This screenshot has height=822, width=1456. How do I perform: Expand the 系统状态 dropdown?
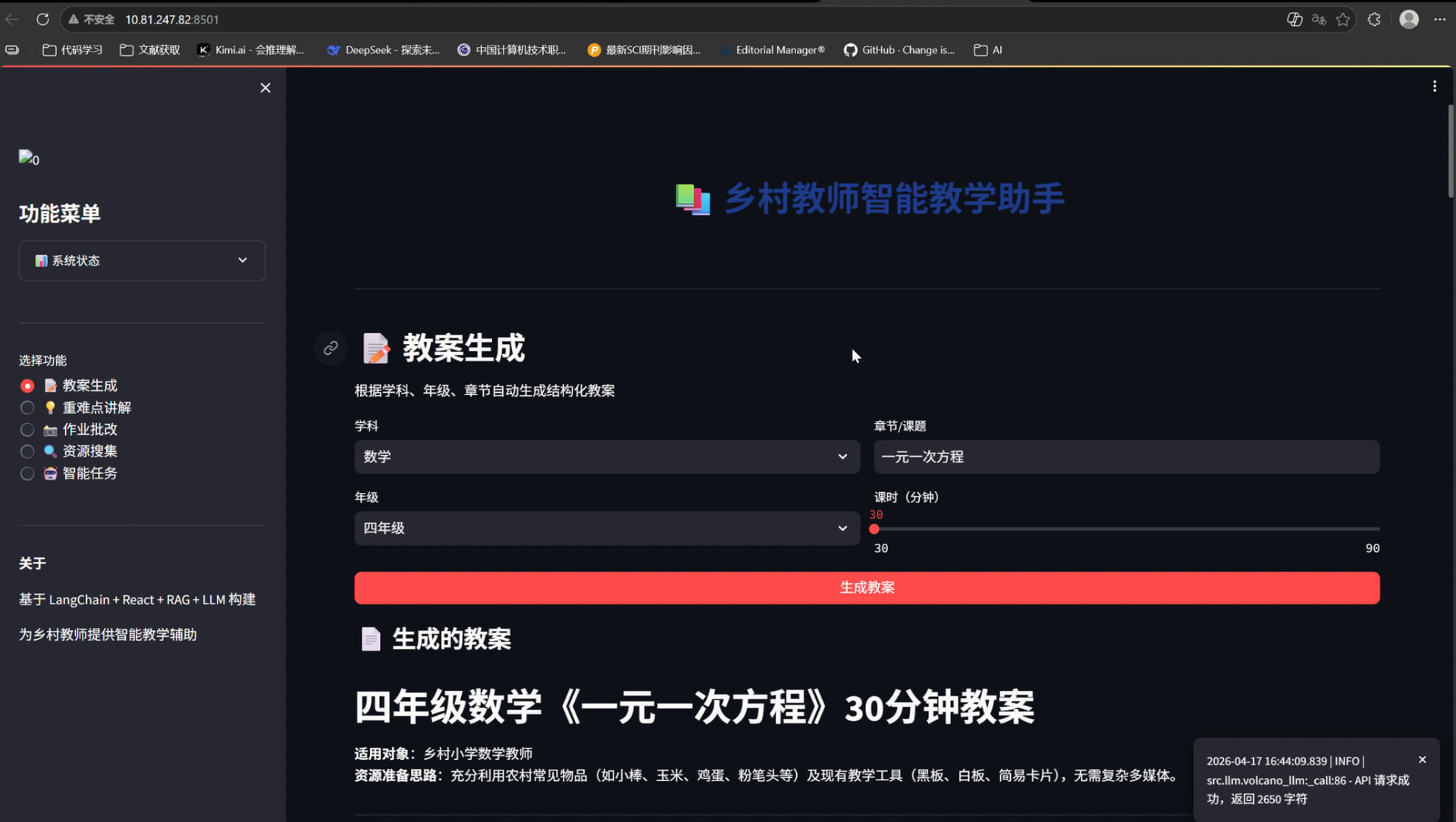coord(142,261)
